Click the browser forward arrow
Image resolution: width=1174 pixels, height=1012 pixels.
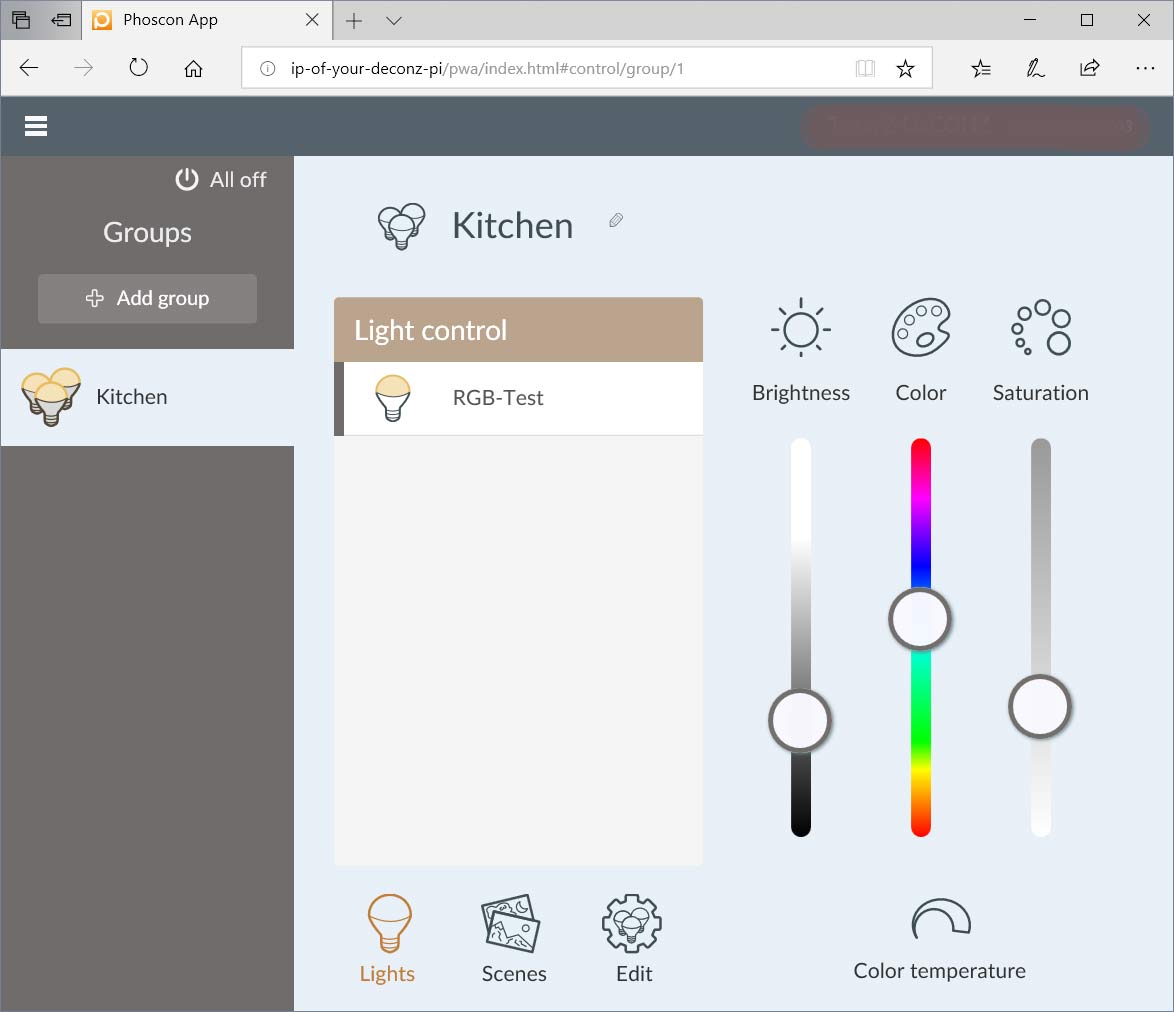tap(84, 68)
